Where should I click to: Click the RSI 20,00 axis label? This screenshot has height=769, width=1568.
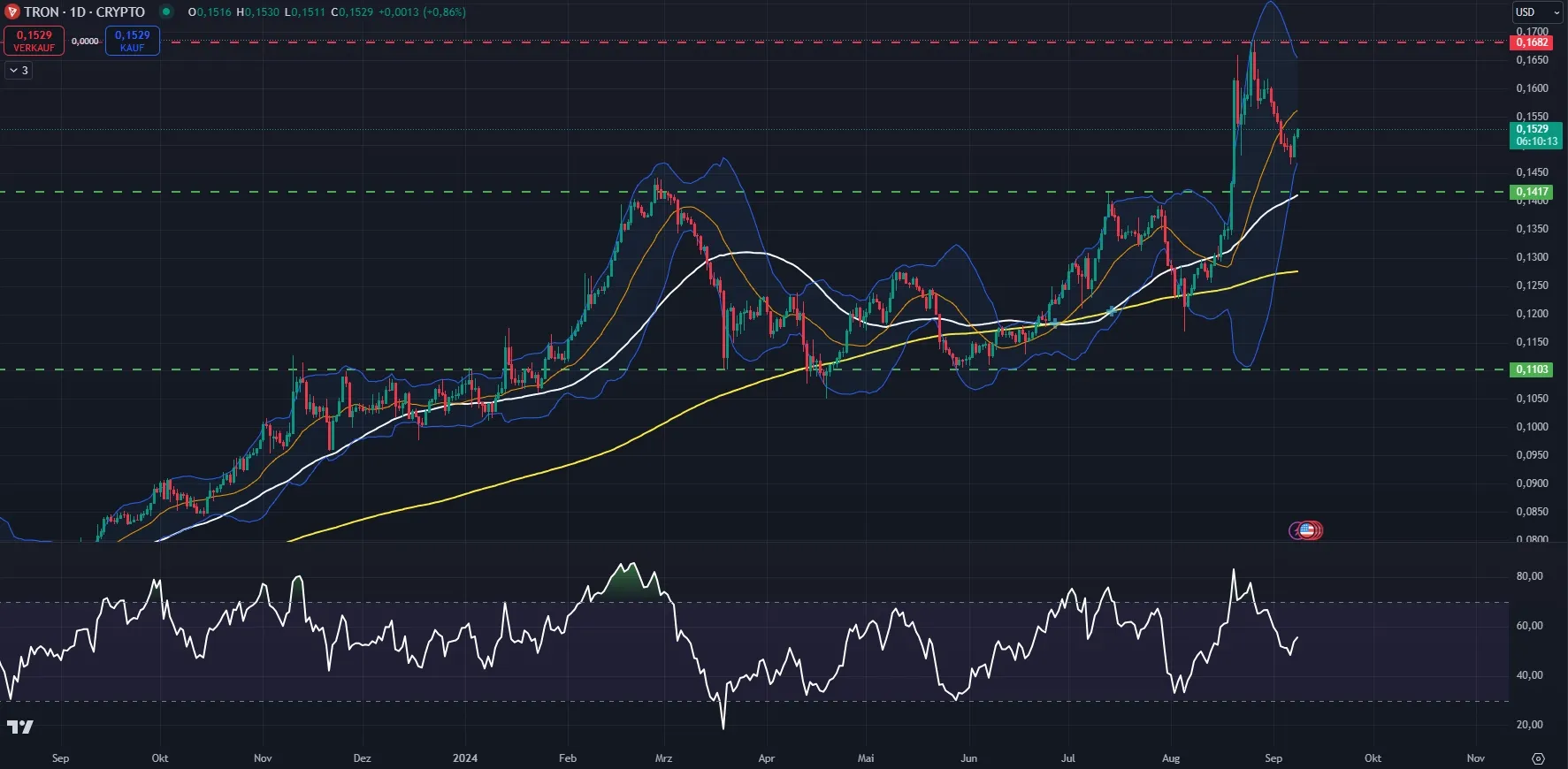[1529, 725]
